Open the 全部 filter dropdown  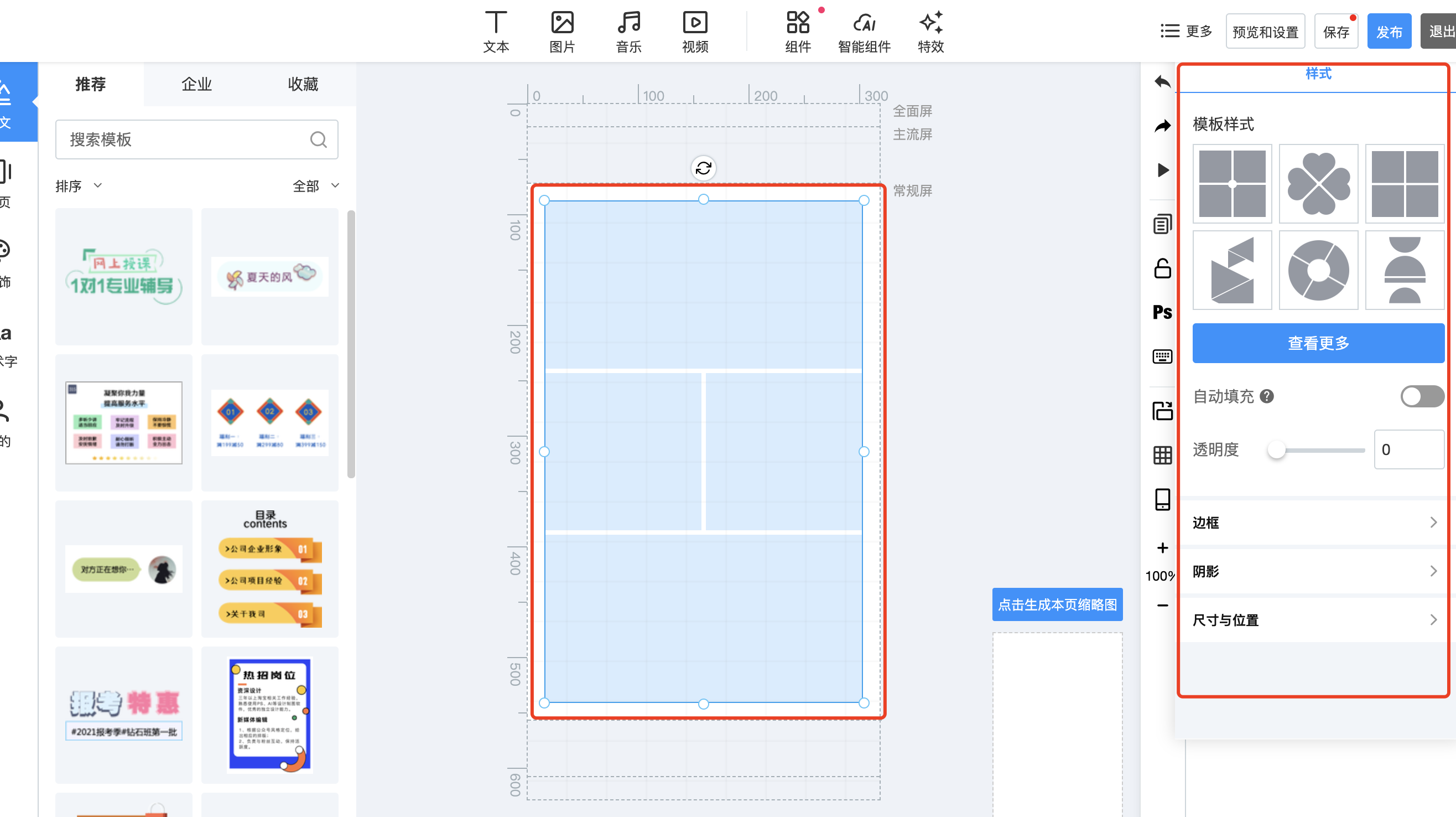pos(315,186)
